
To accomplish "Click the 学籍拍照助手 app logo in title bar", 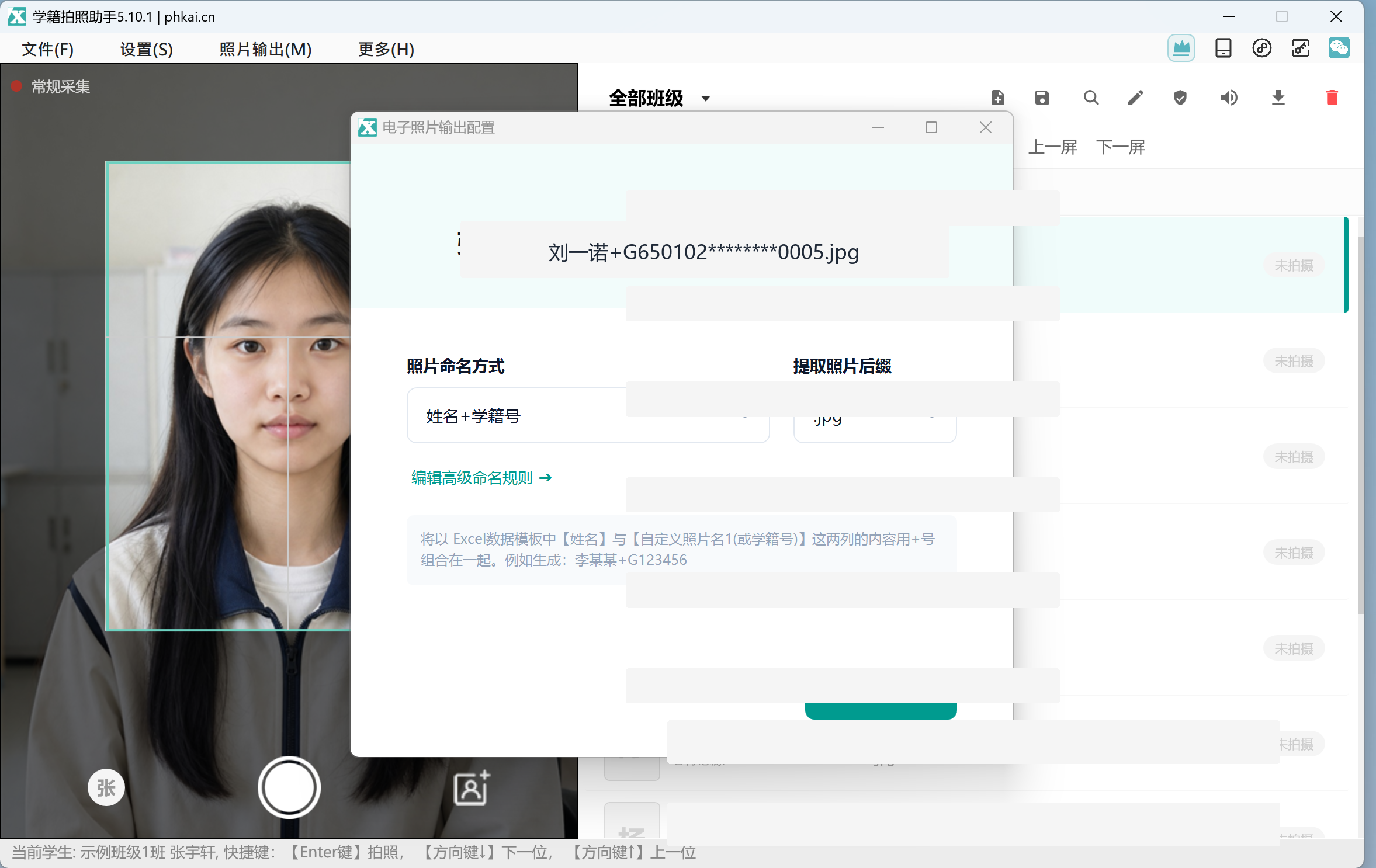I will [x=16, y=16].
